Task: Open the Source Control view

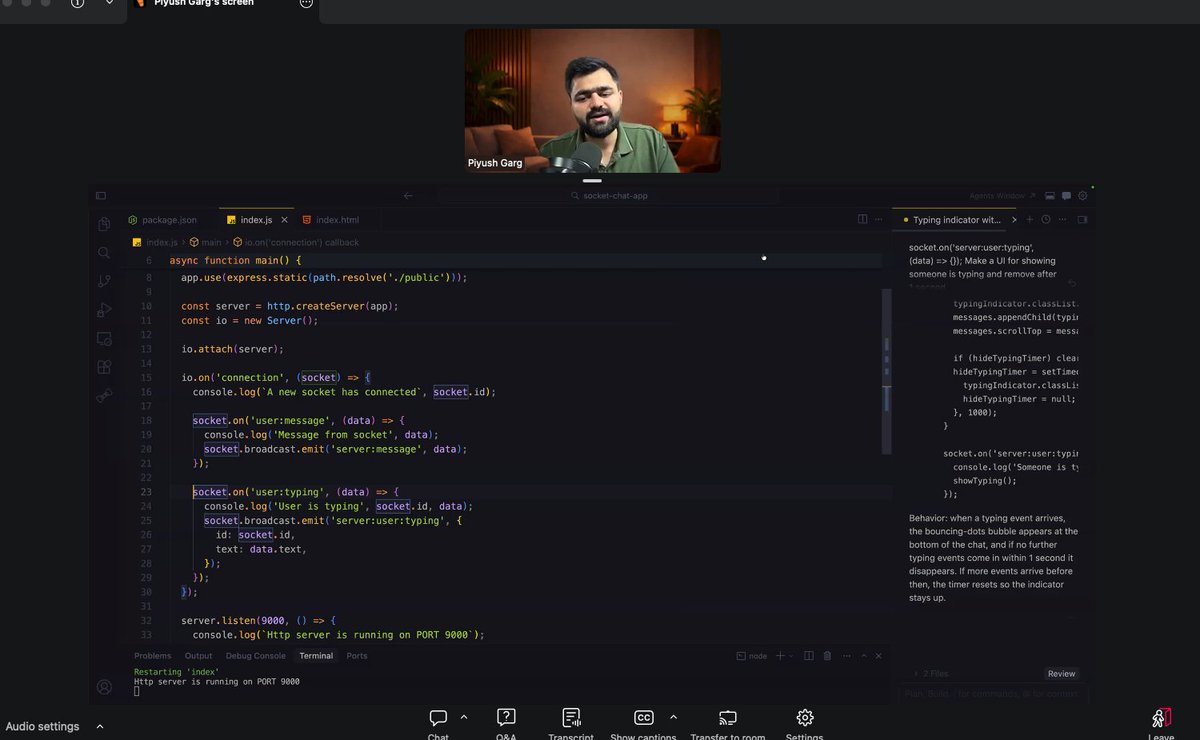Action: pyautogui.click(x=104, y=281)
